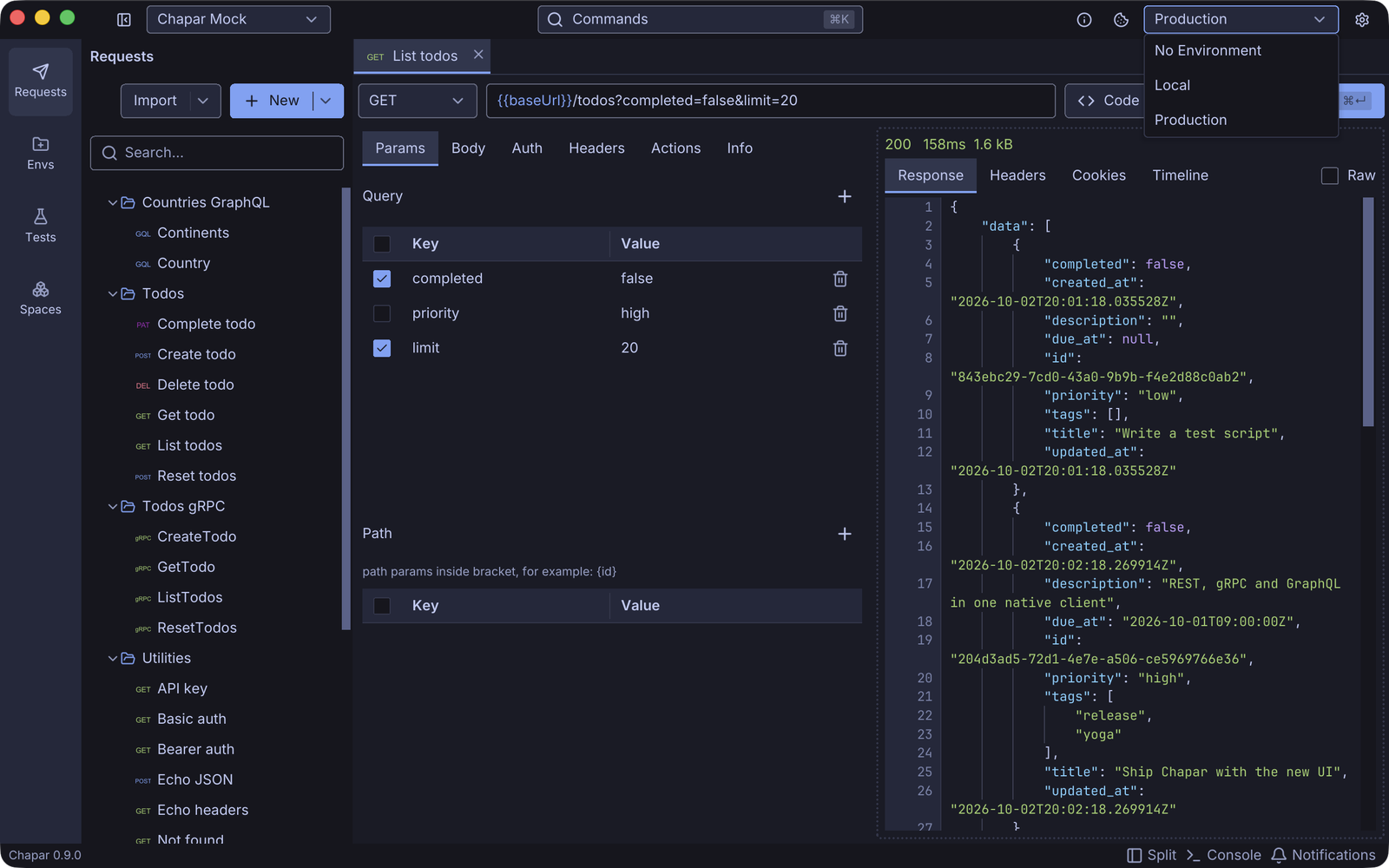Toggle the Query header select-all checkbox
This screenshot has height=868, width=1389.
coord(382,244)
